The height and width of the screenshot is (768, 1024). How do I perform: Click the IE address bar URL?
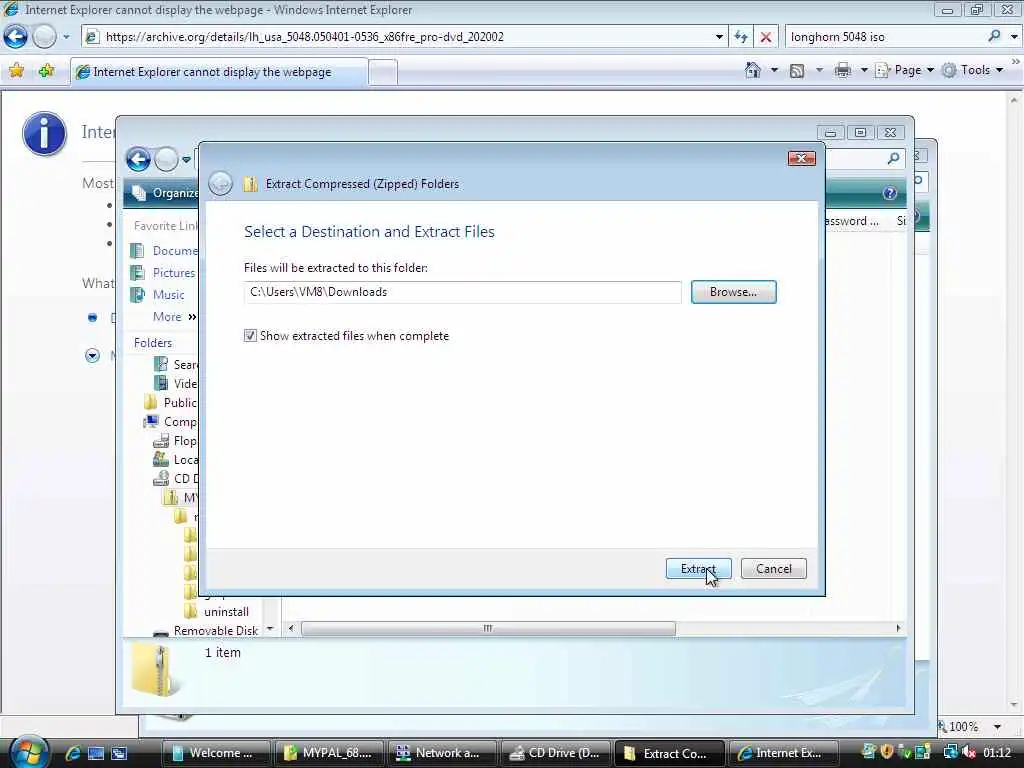304,37
